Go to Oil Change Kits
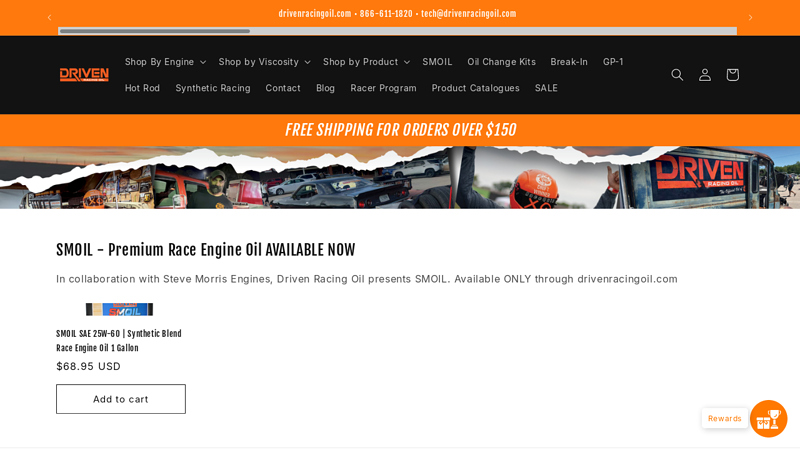This screenshot has width=800, height=450. (502, 62)
